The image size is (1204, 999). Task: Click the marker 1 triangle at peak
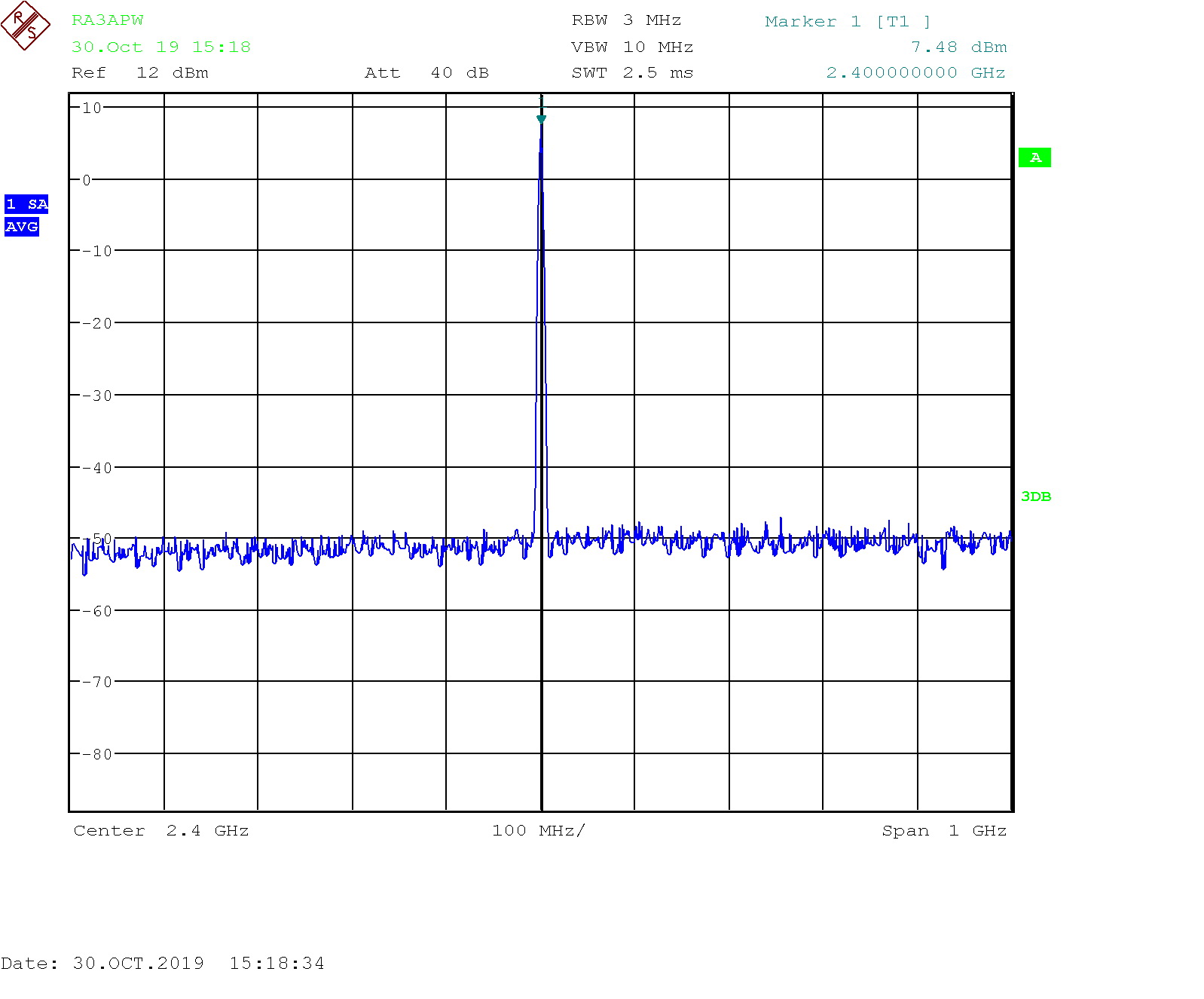click(541, 119)
